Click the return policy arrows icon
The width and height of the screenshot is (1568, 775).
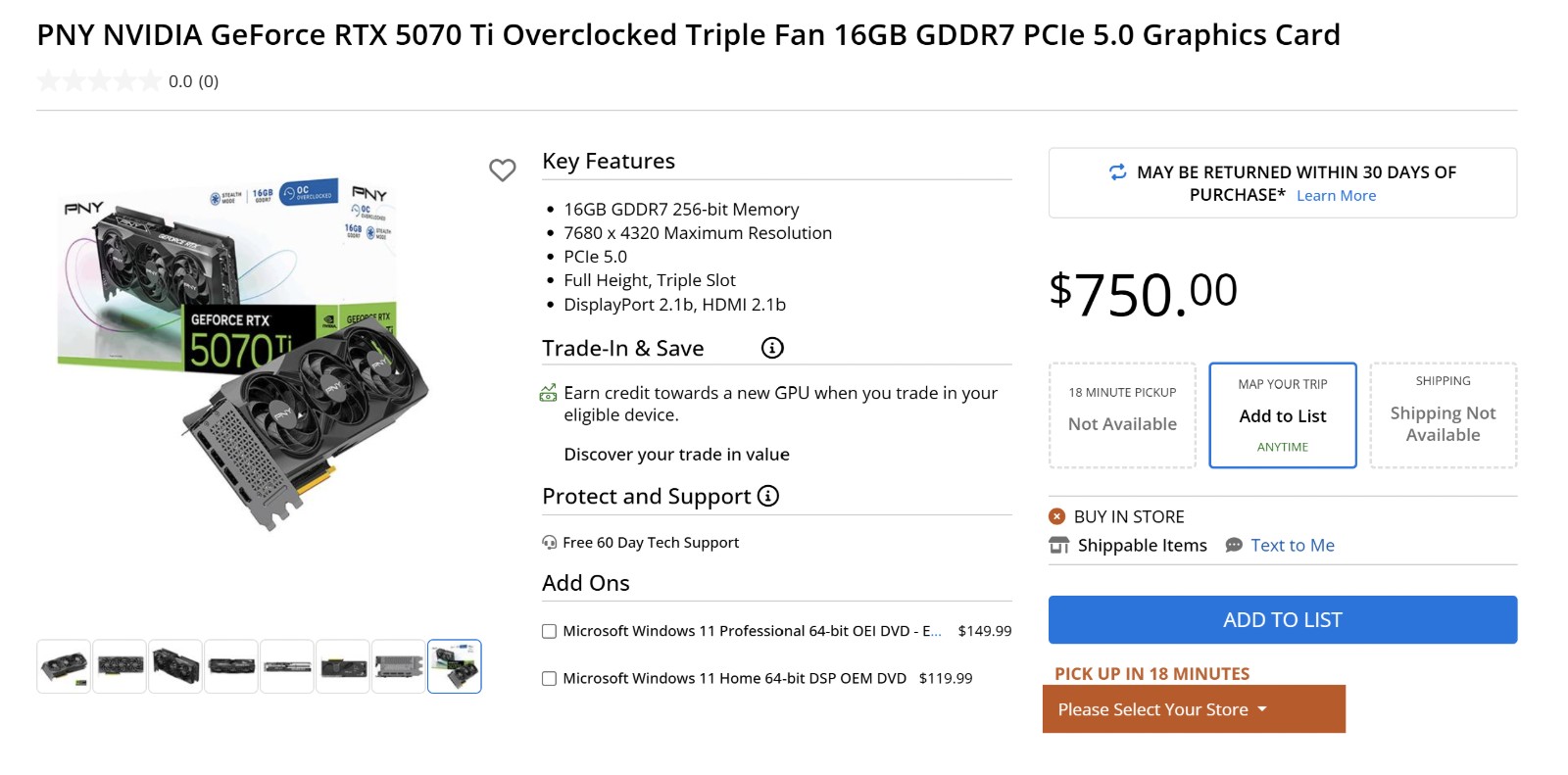[x=1117, y=172]
